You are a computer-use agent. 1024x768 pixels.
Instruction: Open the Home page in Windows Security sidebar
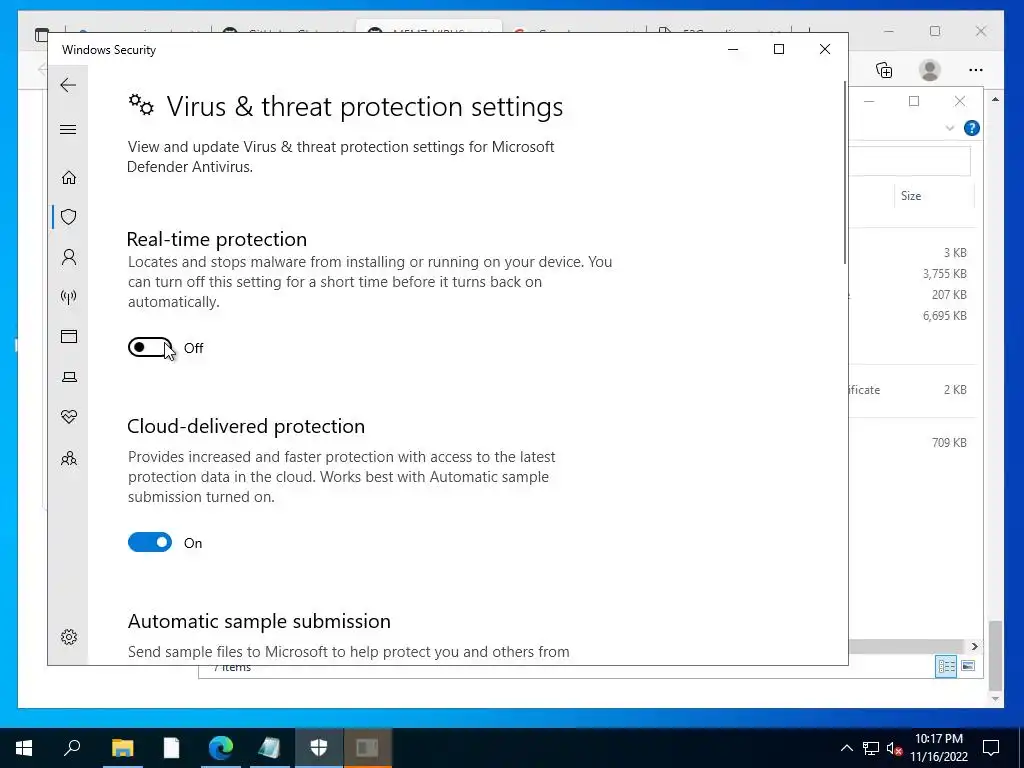[x=69, y=178]
